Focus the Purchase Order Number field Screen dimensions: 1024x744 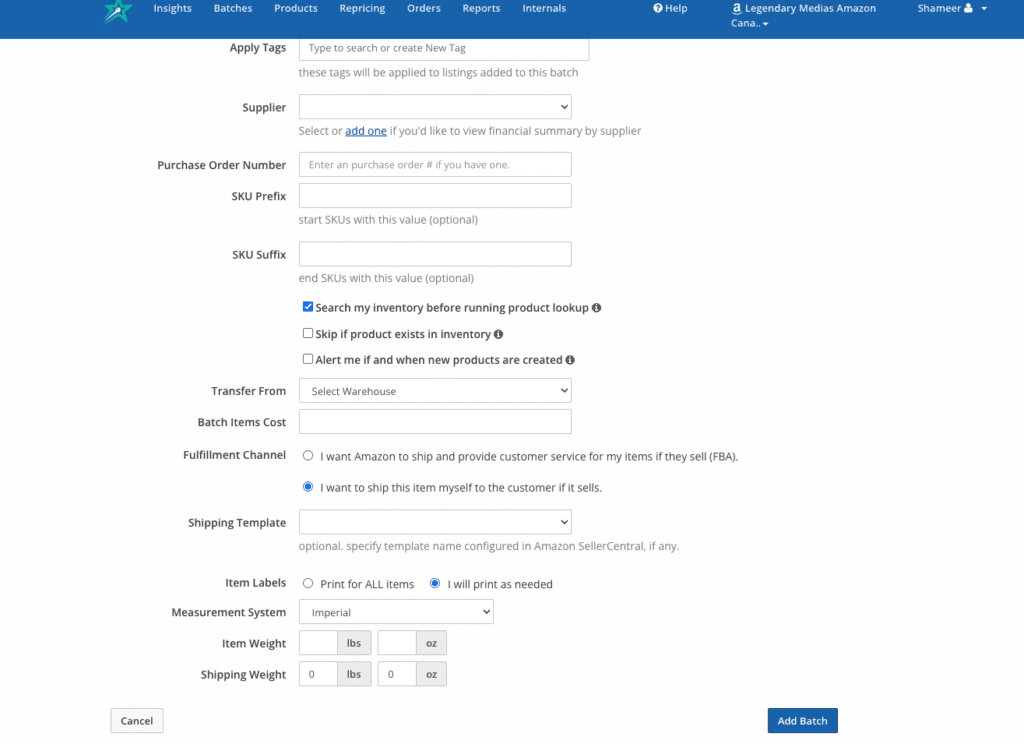(x=435, y=165)
